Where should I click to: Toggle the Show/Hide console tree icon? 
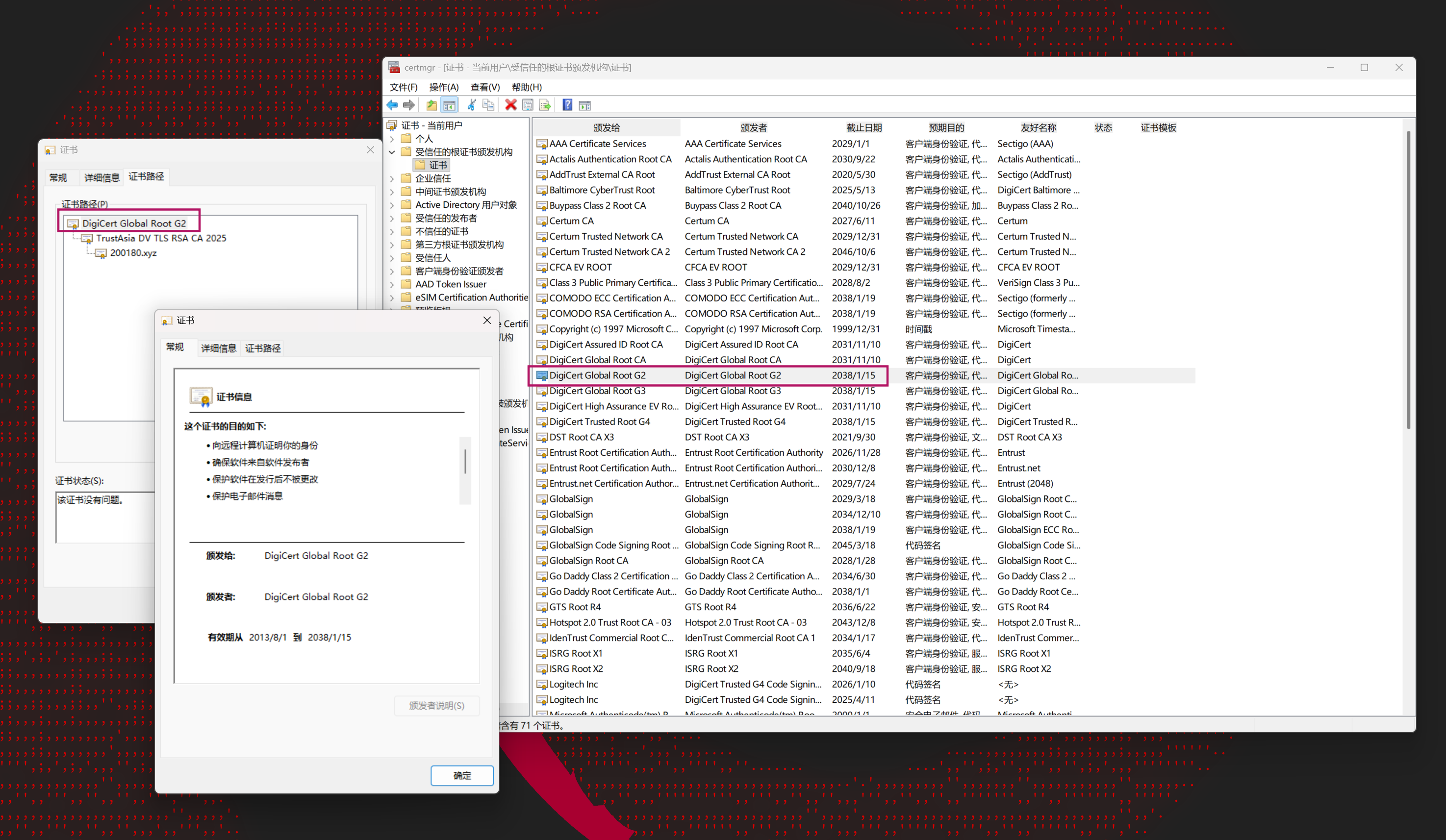(449, 105)
